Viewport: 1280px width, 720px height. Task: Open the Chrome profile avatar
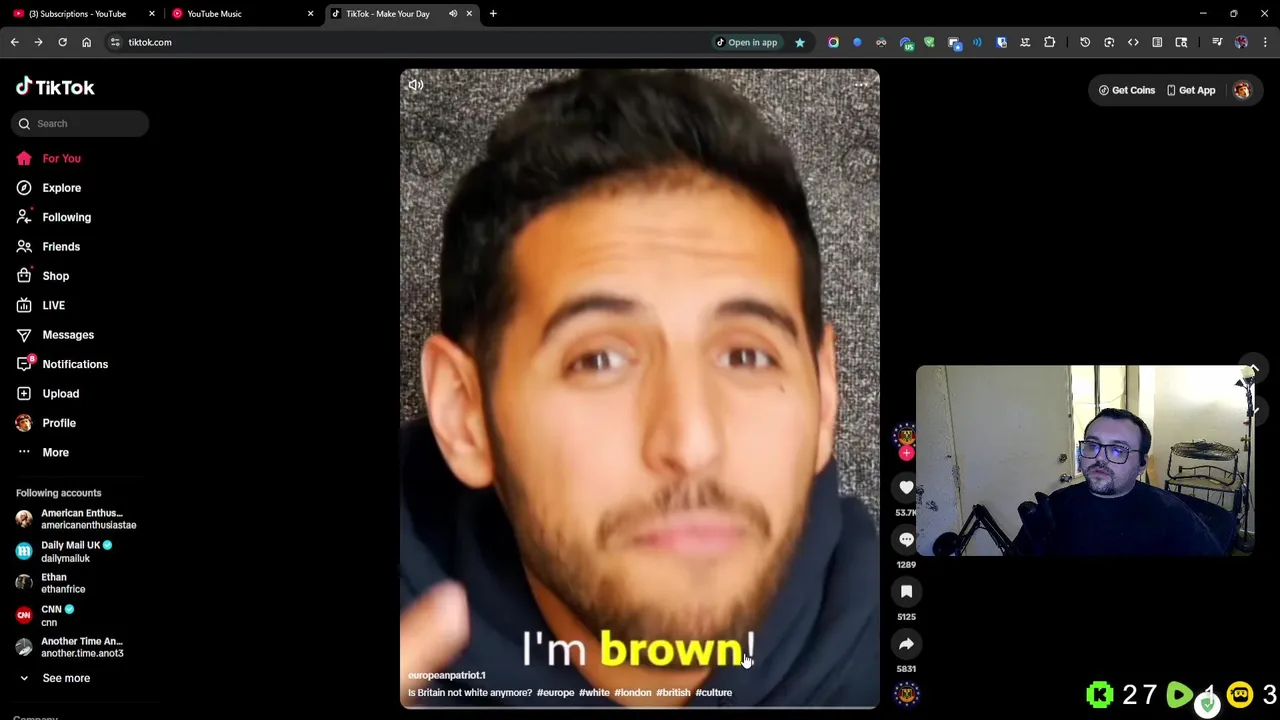click(x=1241, y=42)
